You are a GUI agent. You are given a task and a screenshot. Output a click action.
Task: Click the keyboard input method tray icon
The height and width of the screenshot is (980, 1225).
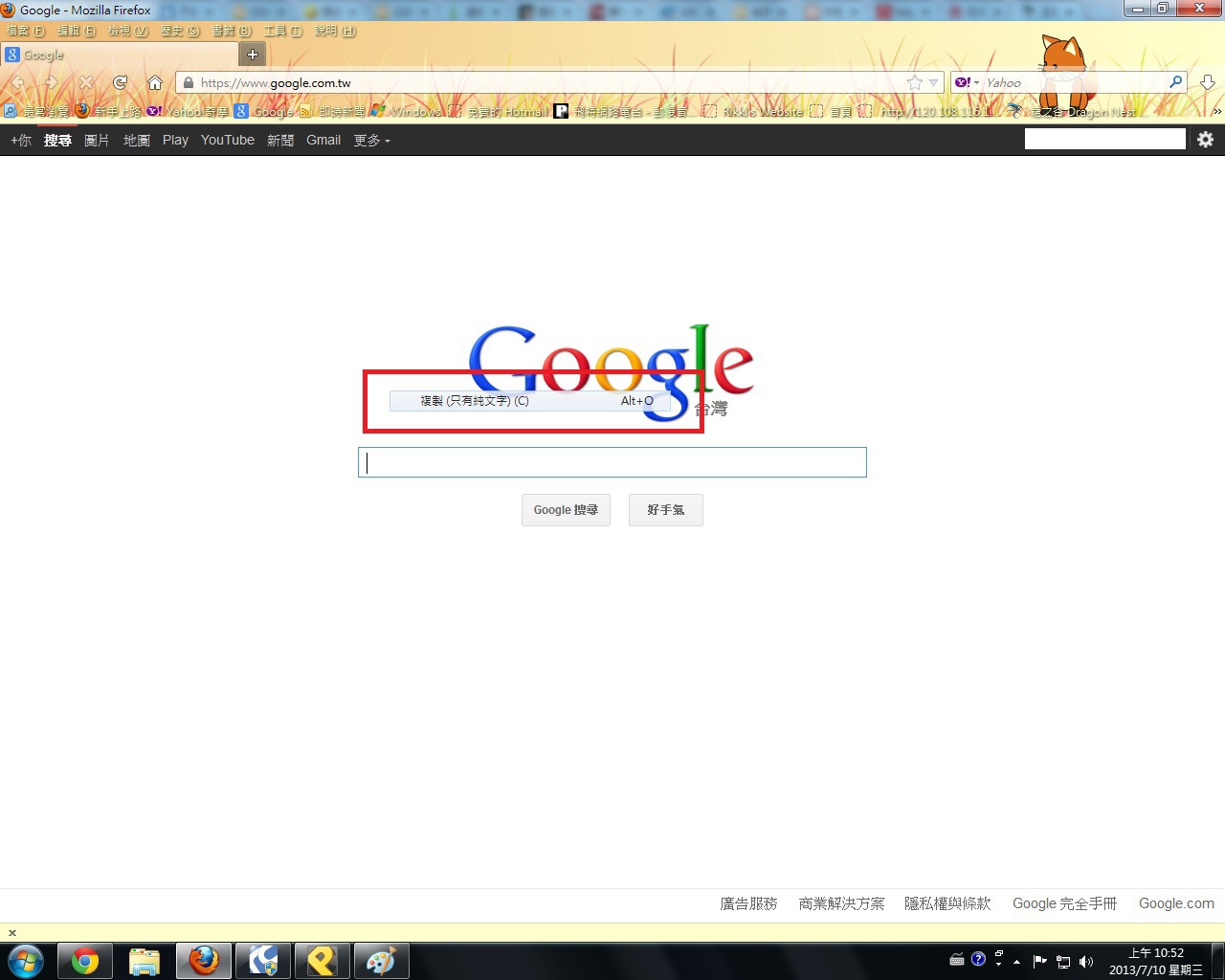pyautogui.click(x=956, y=960)
